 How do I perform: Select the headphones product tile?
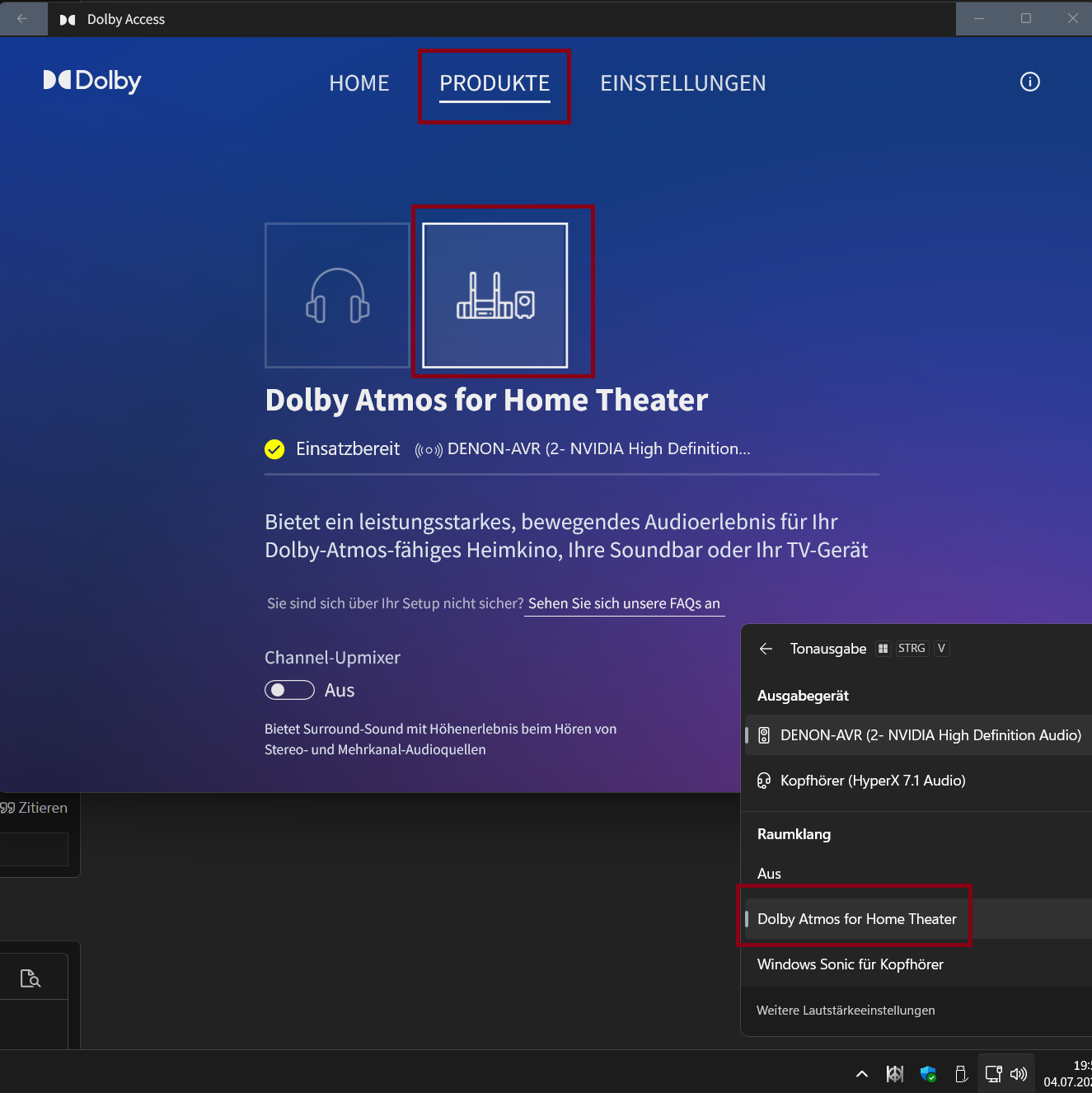tap(337, 295)
